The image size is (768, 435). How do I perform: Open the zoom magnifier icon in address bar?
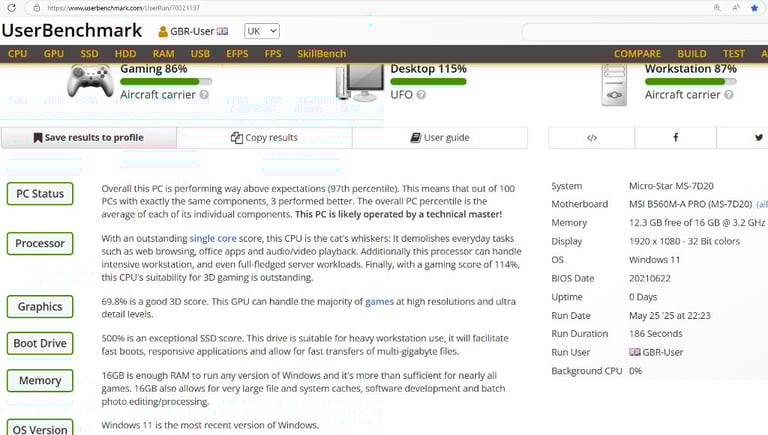point(717,7)
